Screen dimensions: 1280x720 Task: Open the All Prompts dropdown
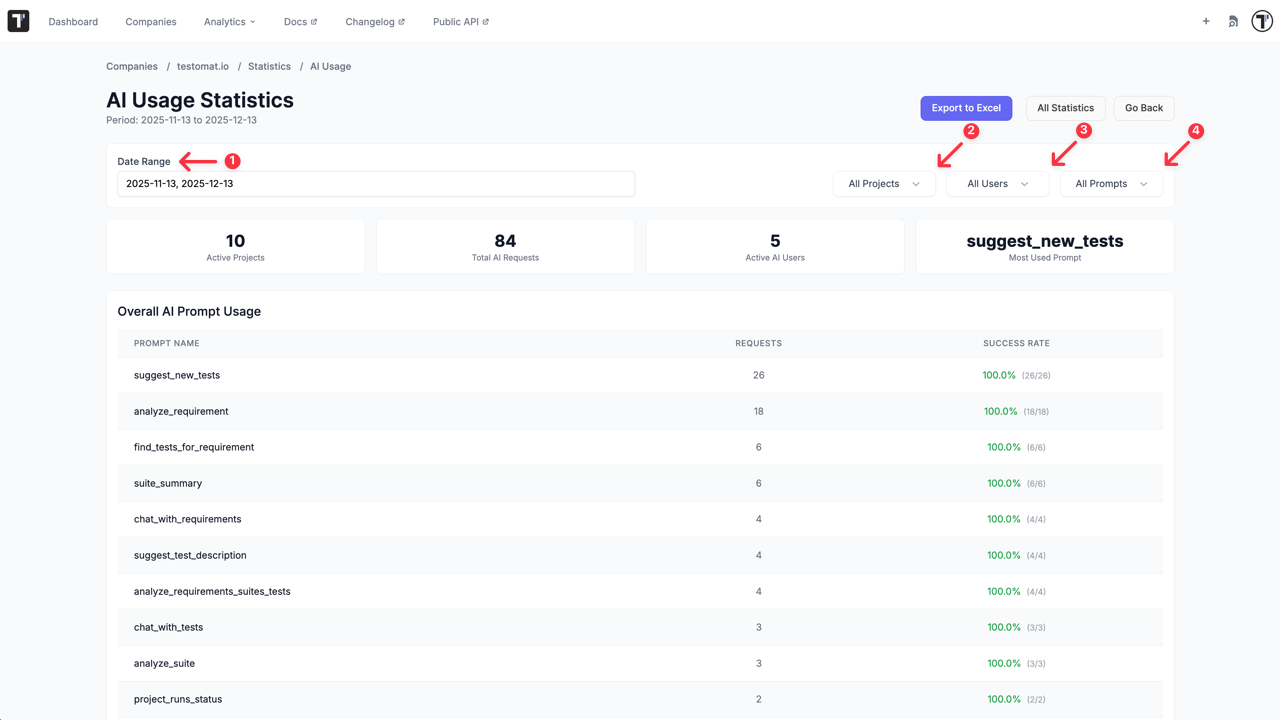[x=1111, y=183]
